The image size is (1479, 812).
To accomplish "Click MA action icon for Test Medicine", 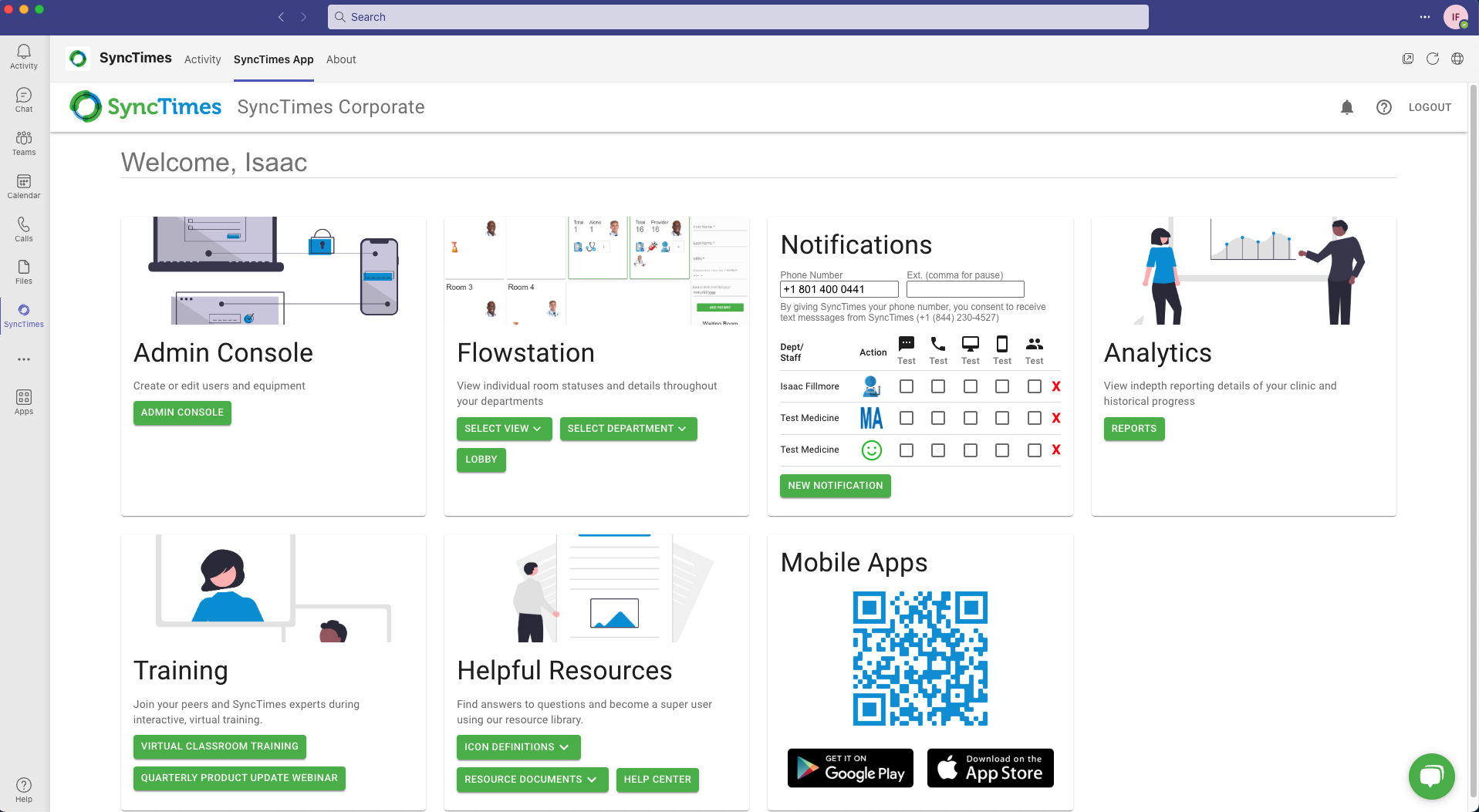I will tap(872, 418).
